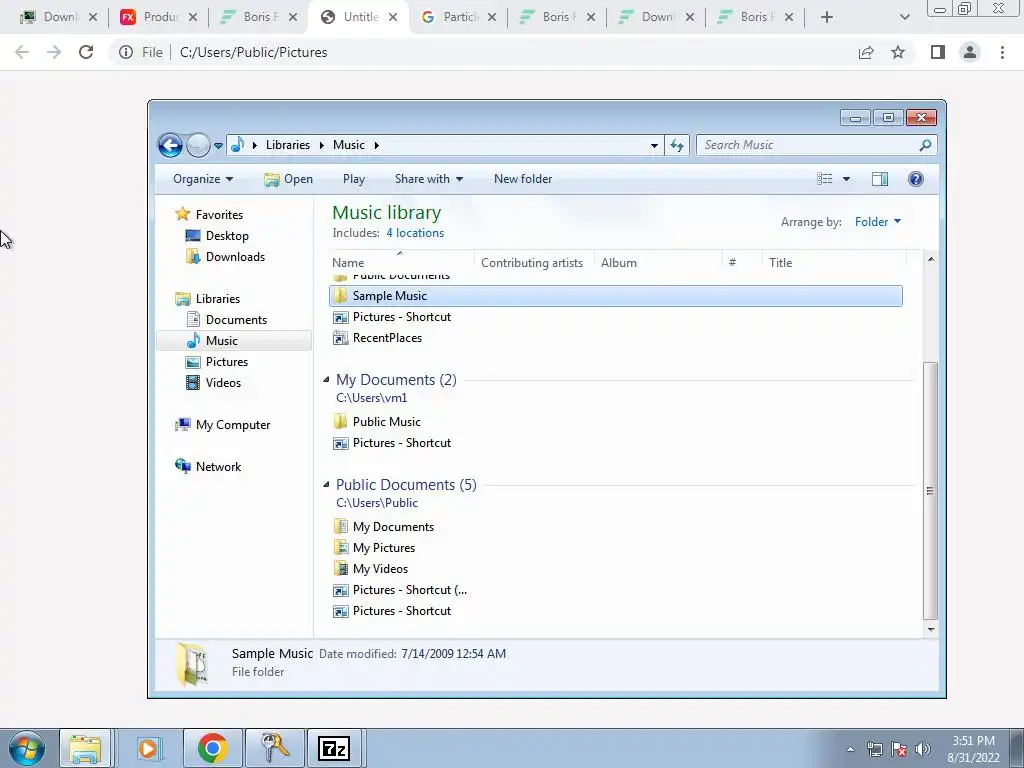
Task: Sort by the Name column header
Action: (402, 263)
